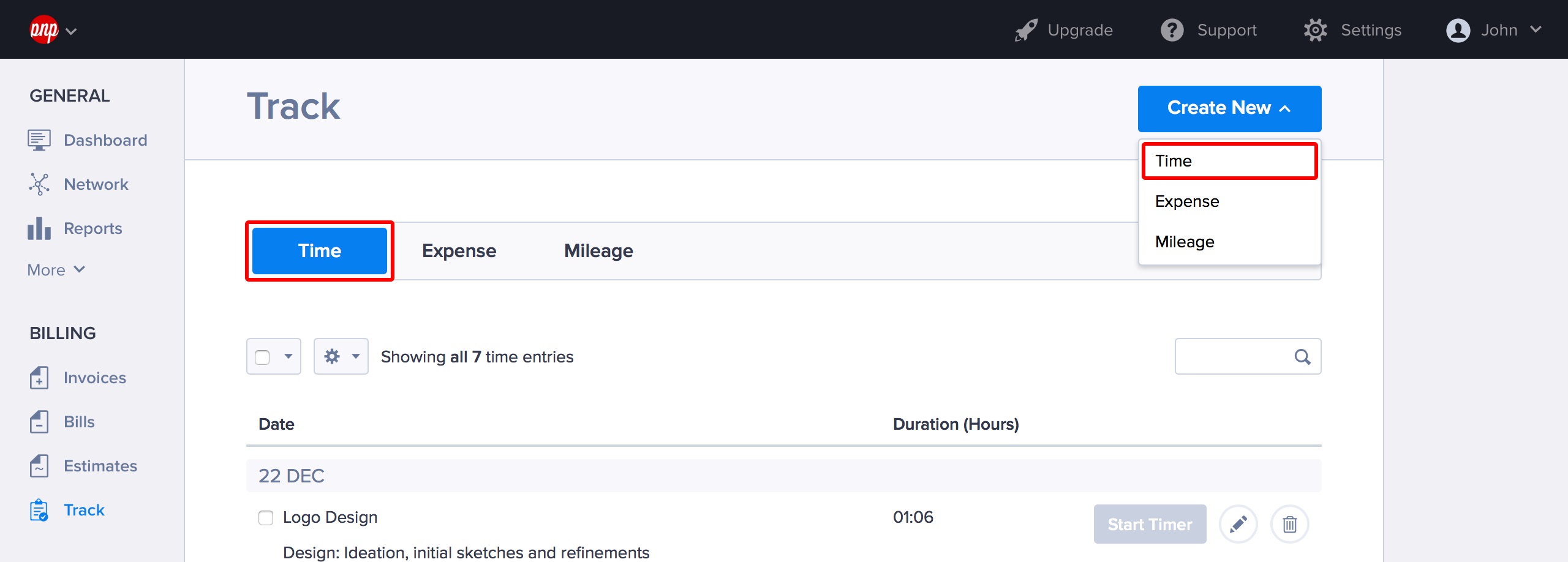Click the Network graph icon
The image size is (1568, 562).
click(x=39, y=184)
